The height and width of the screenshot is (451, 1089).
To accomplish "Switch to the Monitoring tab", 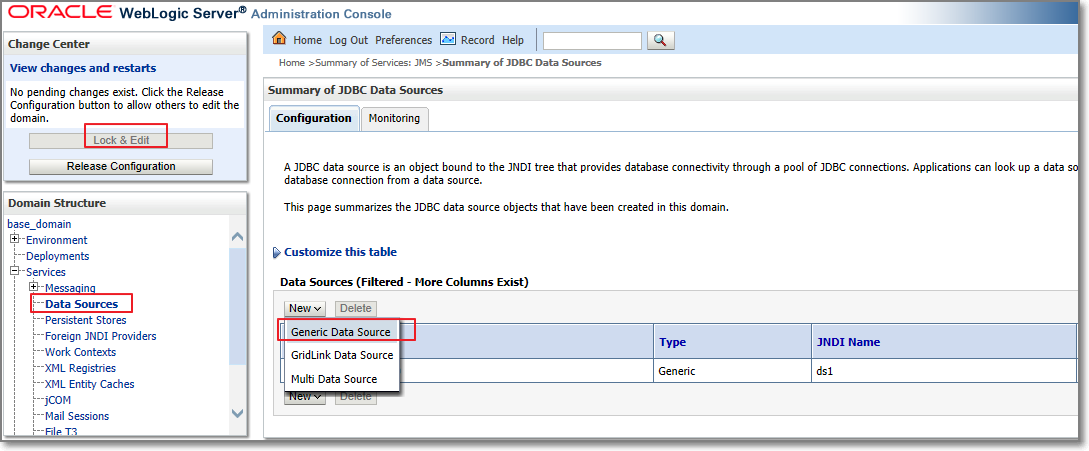I will click(x=394, y=118).
